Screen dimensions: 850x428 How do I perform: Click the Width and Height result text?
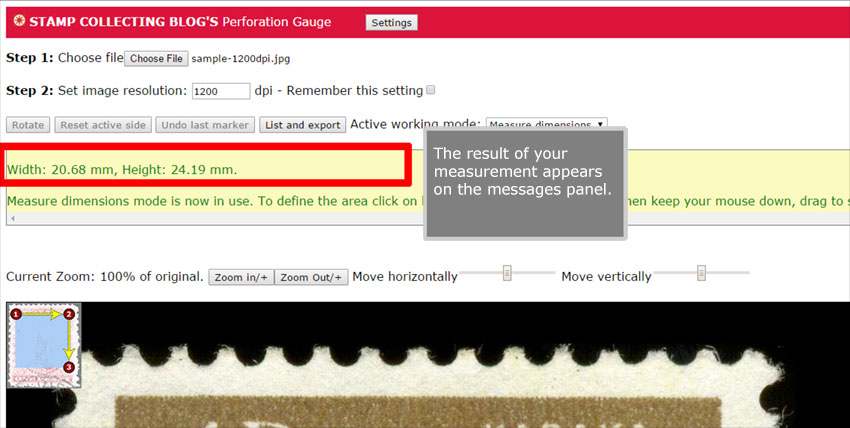click(122, 169)
